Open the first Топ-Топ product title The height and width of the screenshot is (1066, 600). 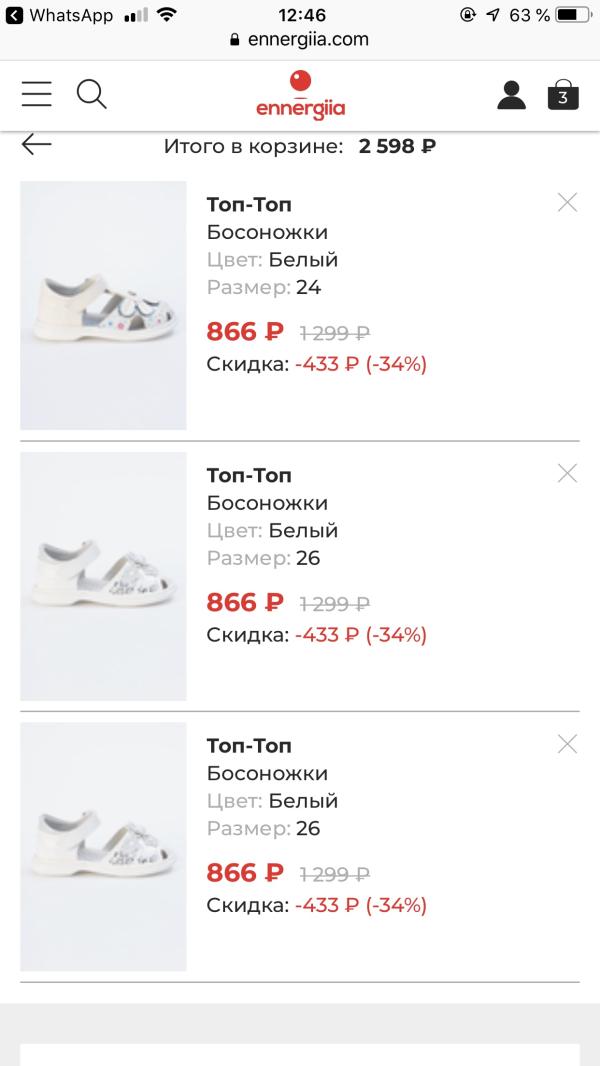249,204
